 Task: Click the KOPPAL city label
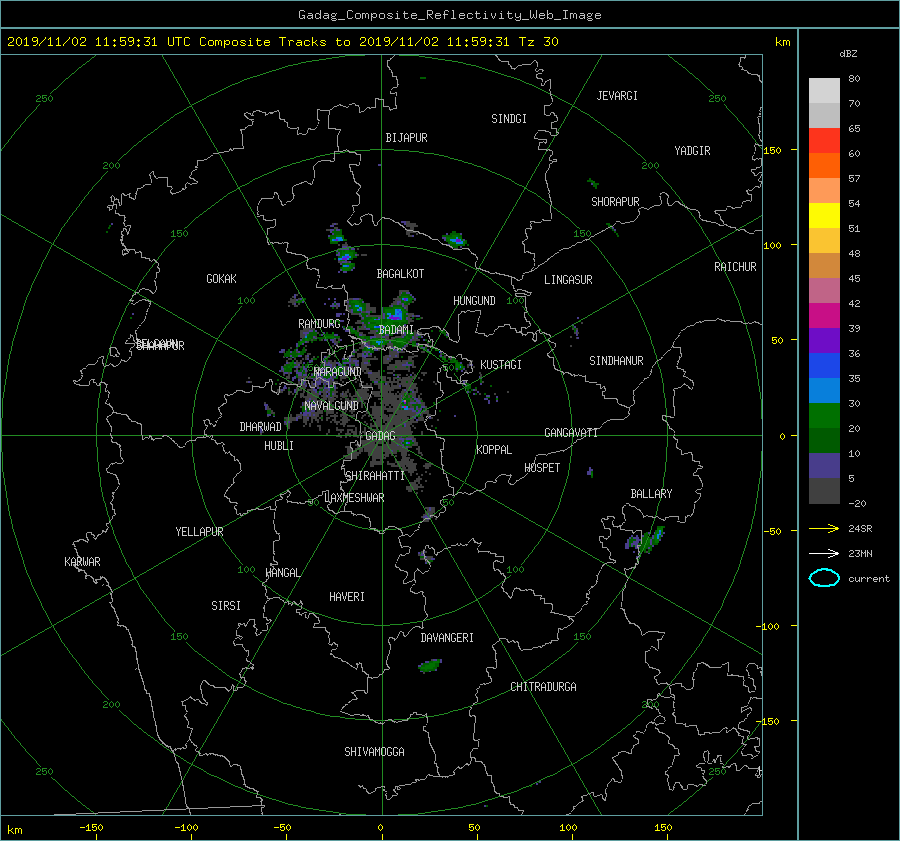(x=494, y=450)
